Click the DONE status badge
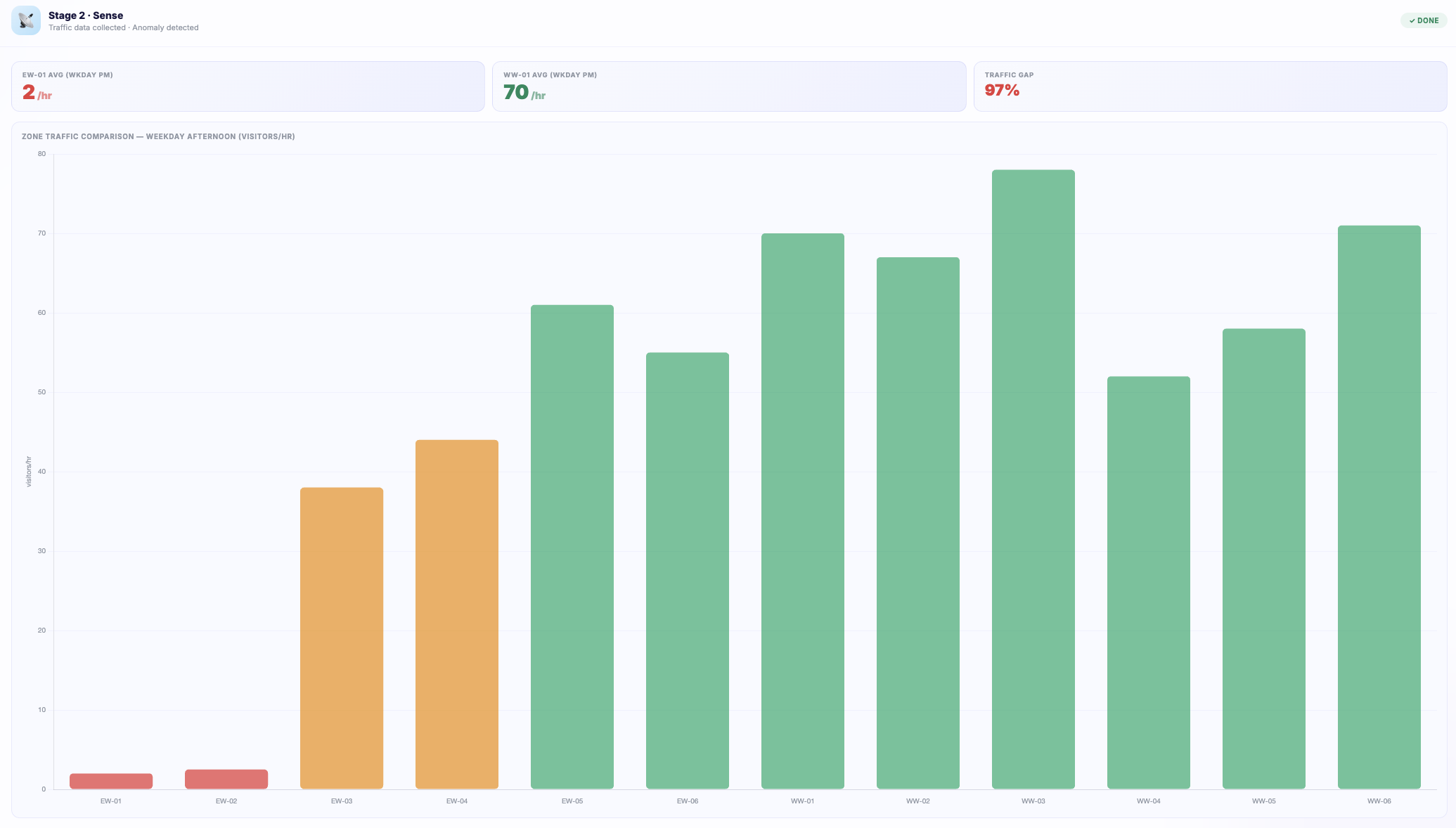This screenshot has width=1456, height=828. click(1424, 20)
